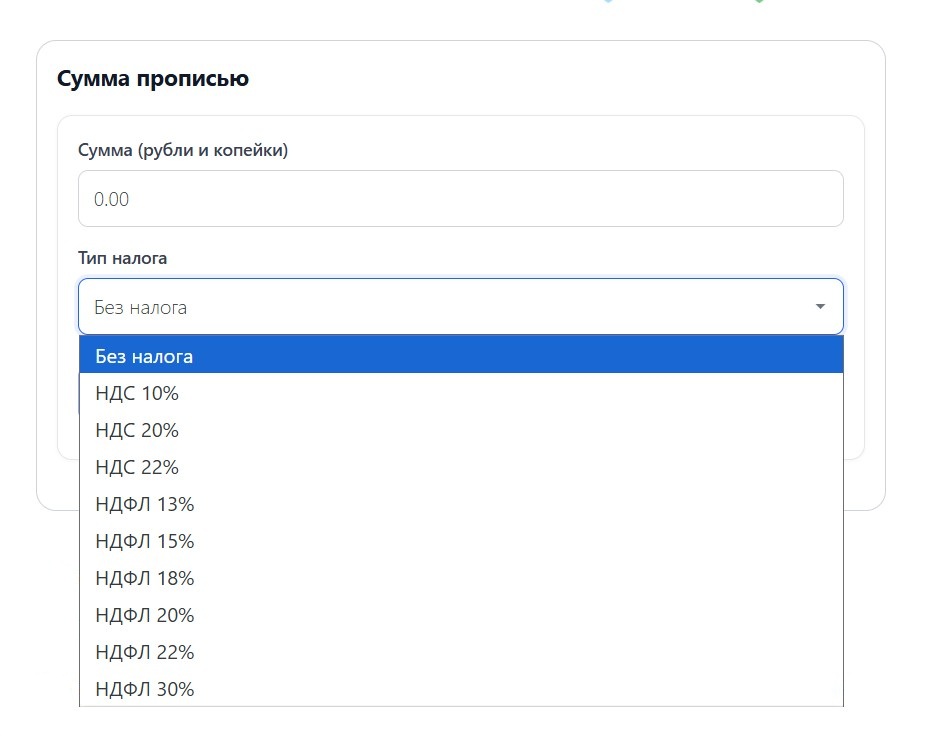Click the 'Сумма прописью' heading
Screen dimensions: 926x748
click(x=153, y=79)
